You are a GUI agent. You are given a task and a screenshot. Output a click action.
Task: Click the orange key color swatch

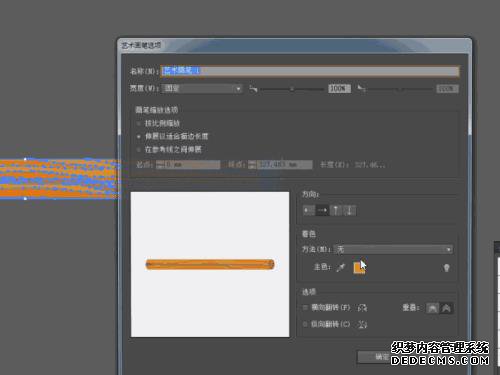359,268
